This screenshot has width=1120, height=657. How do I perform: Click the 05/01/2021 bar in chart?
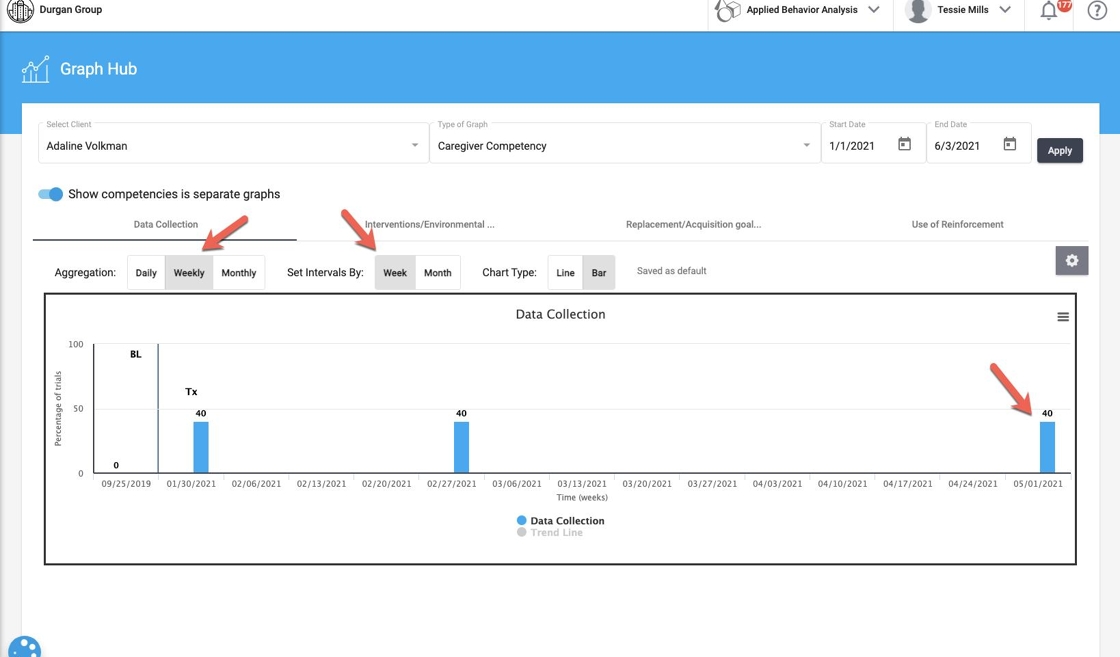point(1047,447)
